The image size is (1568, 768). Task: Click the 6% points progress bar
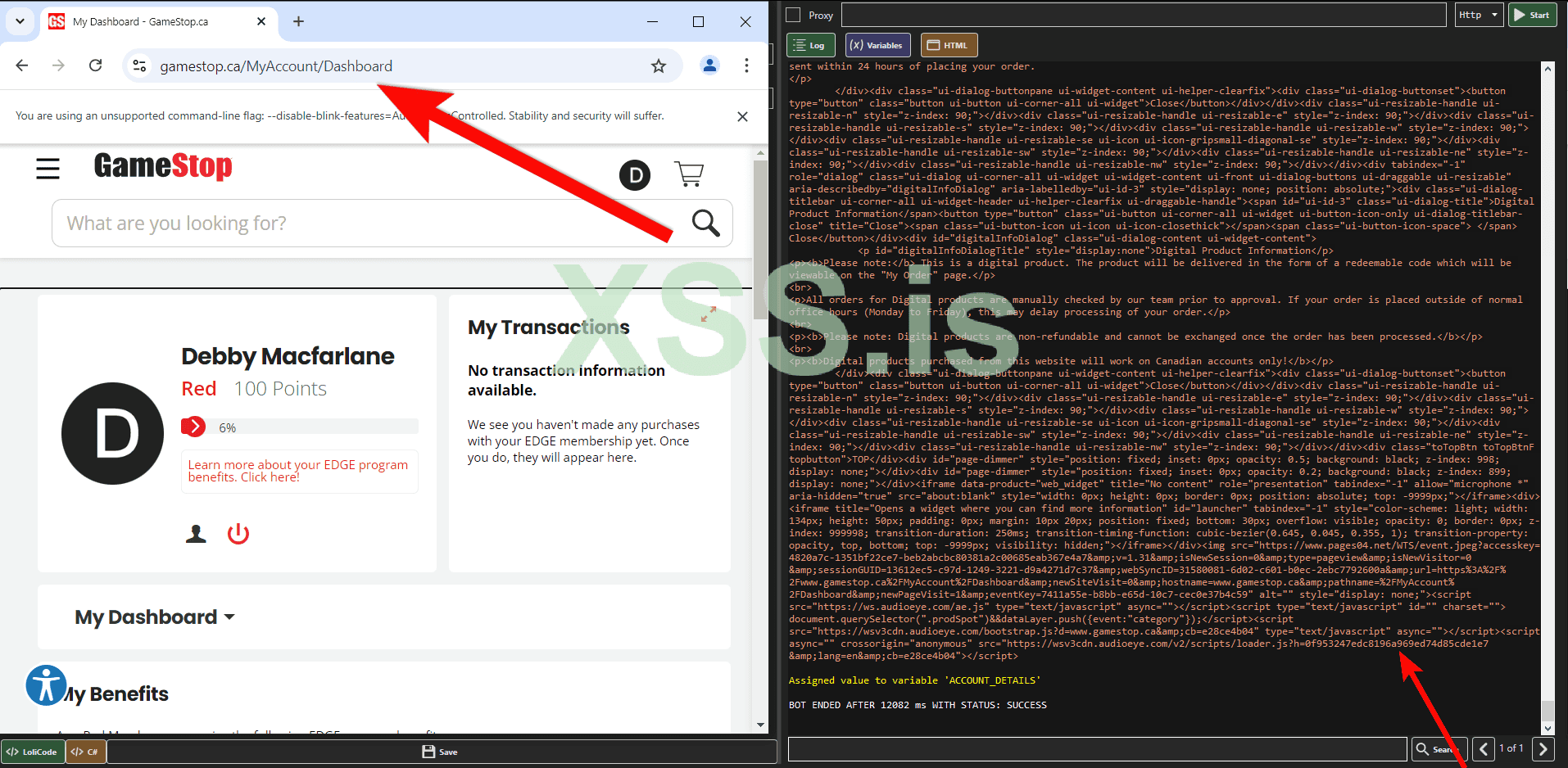pyautogui.click(x=300, y=427)
